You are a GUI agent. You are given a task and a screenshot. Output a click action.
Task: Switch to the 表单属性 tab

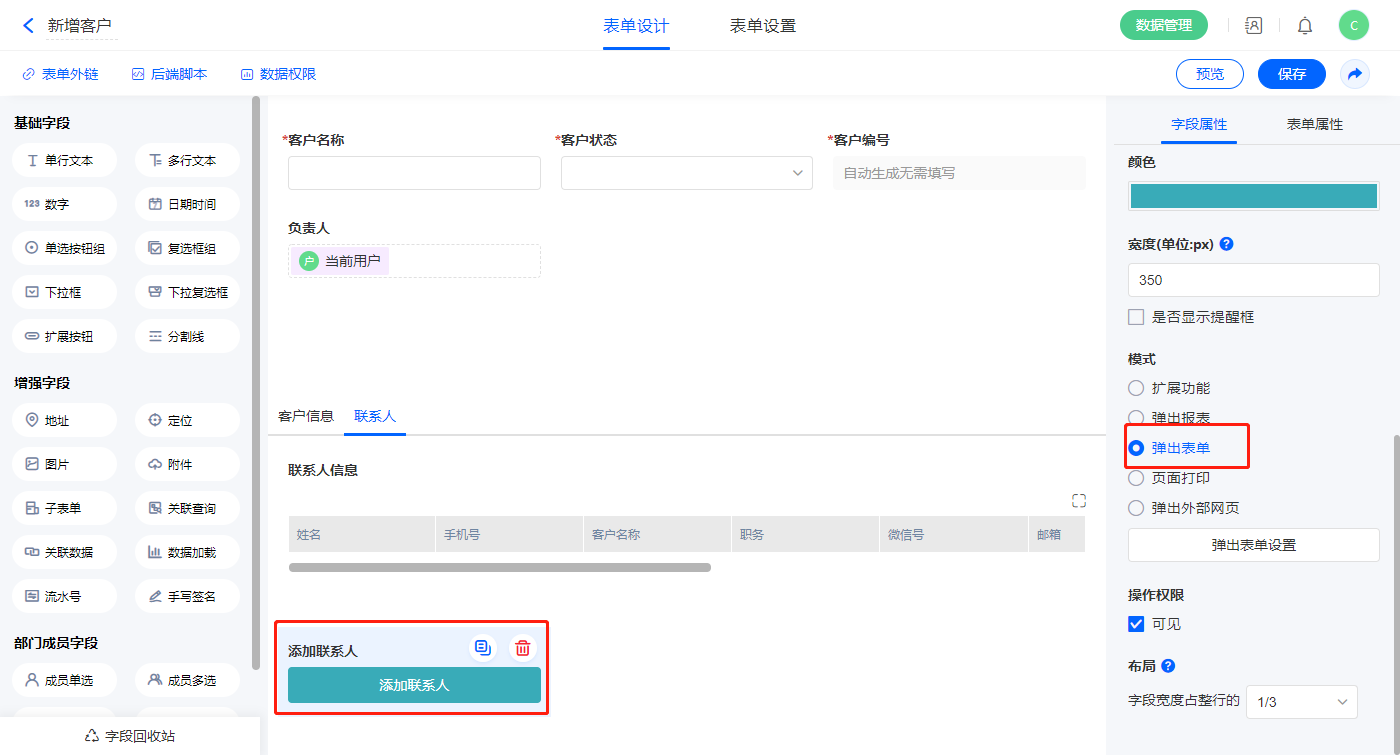click(1314, 125)
